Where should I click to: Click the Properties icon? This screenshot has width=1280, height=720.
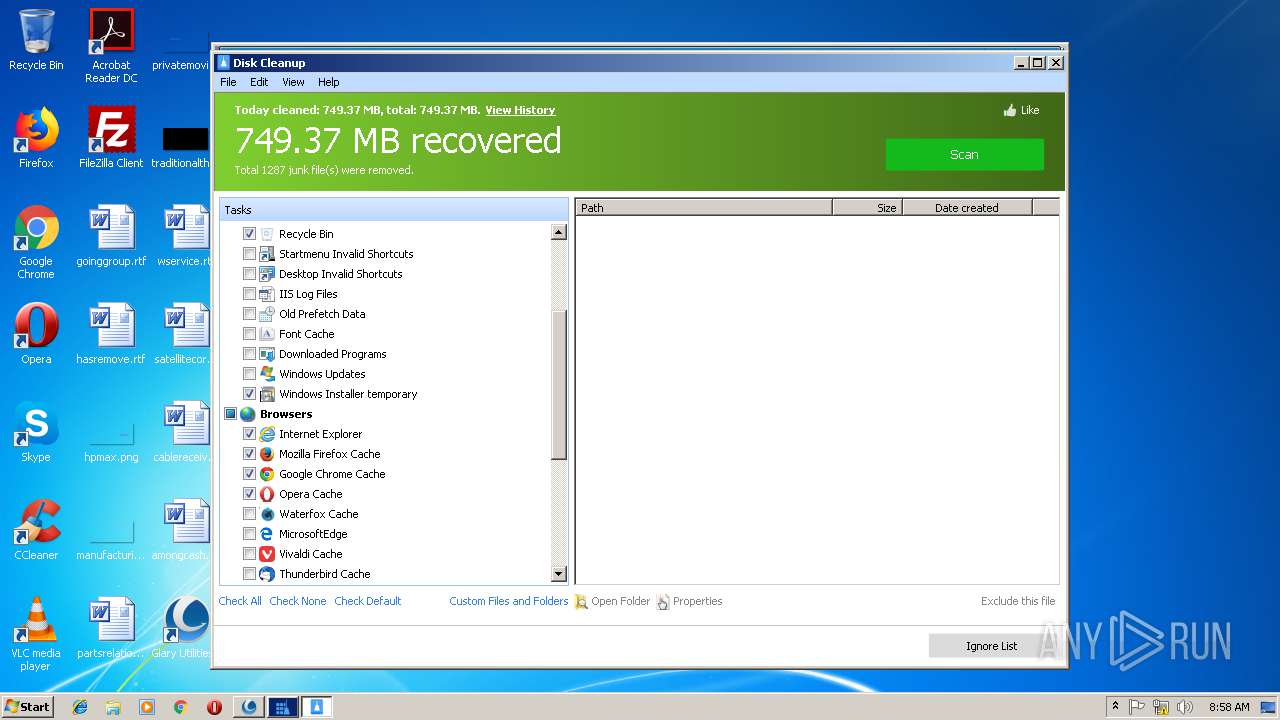coord(663,602)
